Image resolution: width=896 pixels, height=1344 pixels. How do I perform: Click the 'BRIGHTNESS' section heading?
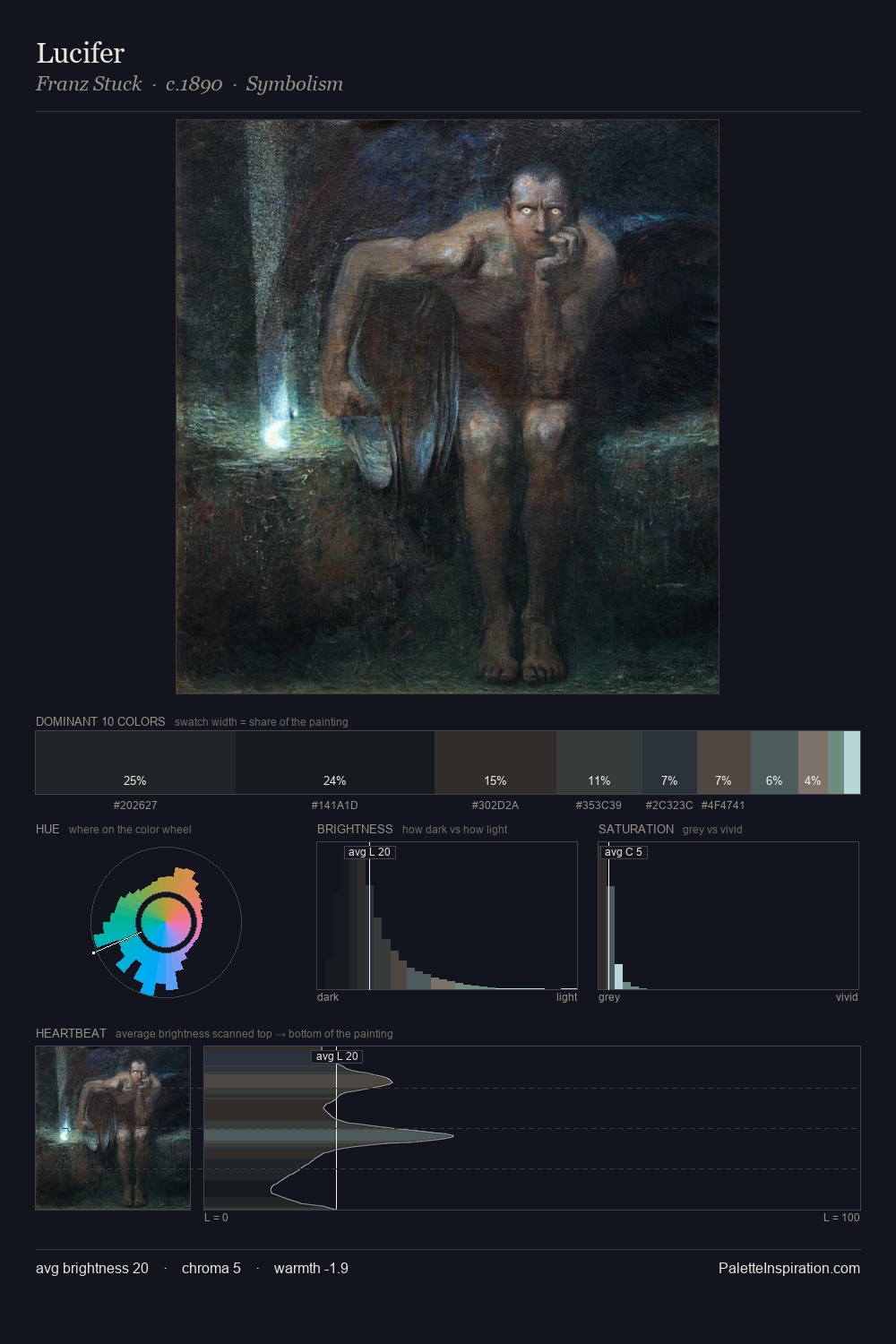tap(355, 829)
